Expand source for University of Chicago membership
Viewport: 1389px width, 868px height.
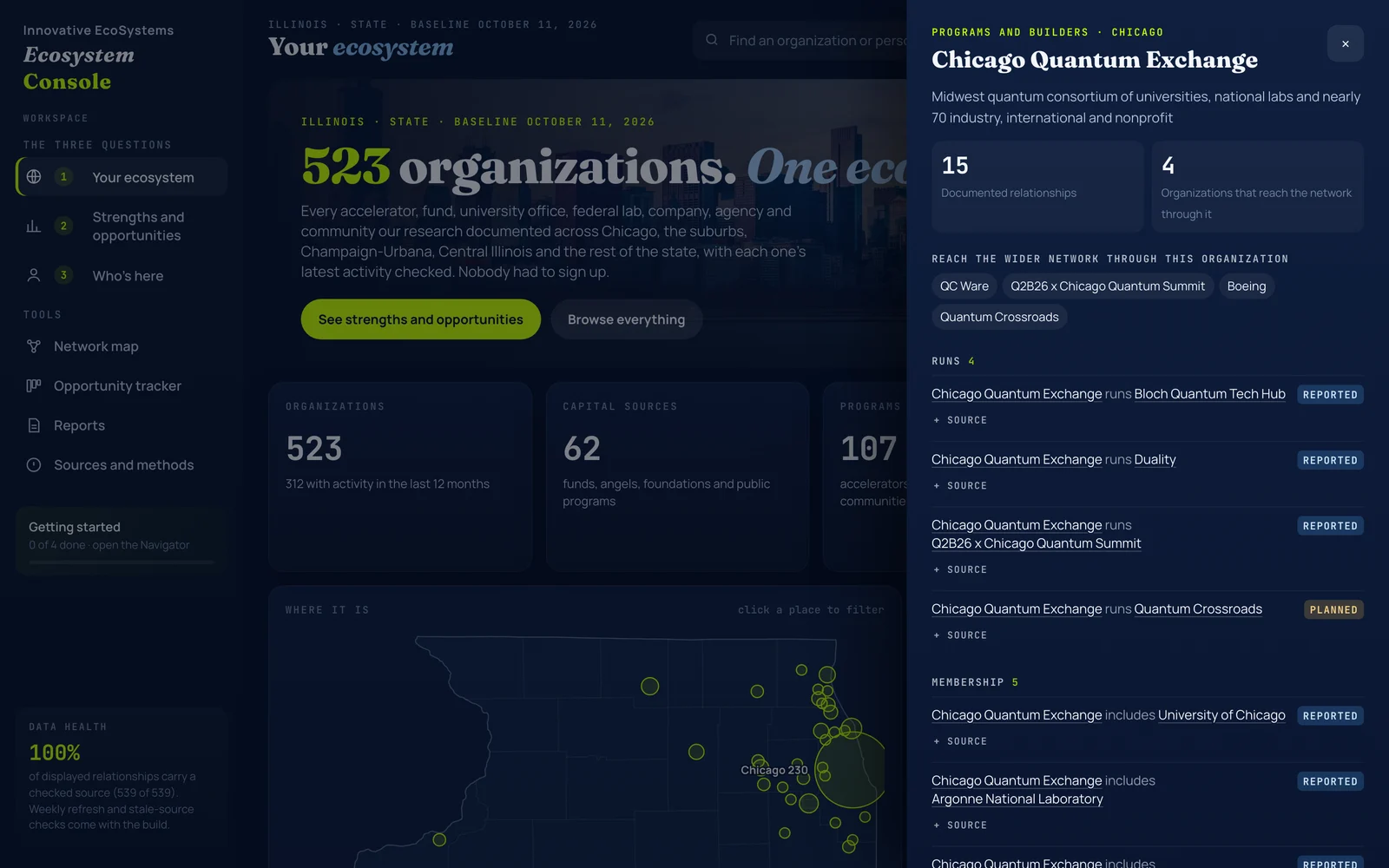click(960, 741)
